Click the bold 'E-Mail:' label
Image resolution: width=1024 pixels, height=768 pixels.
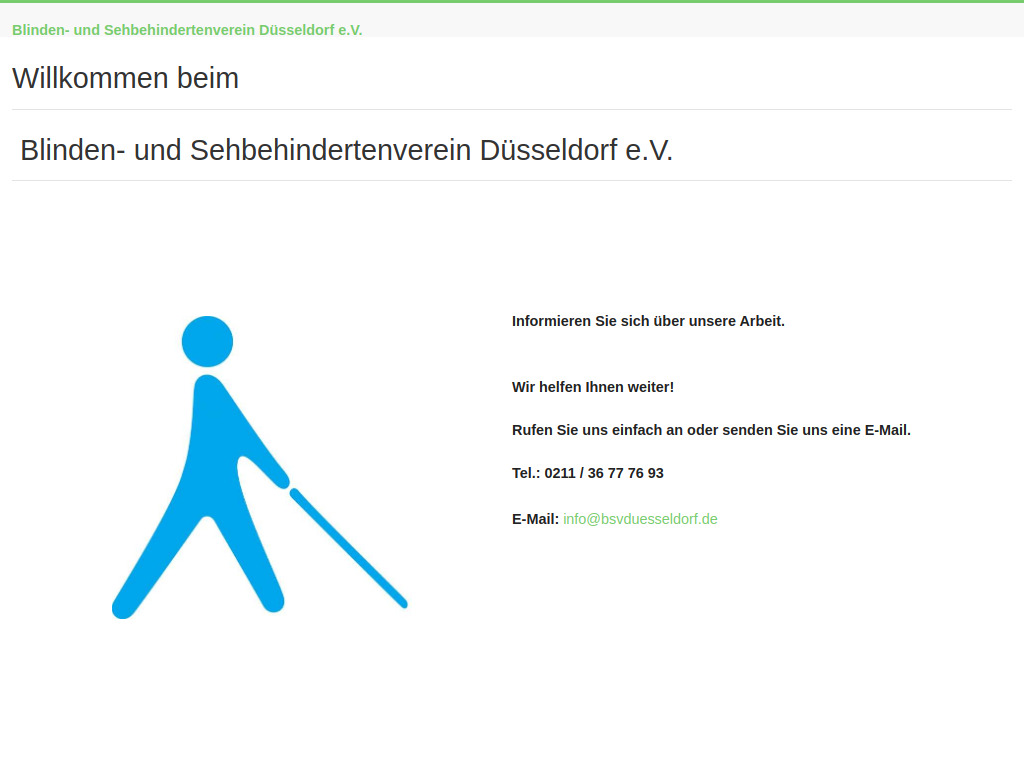click(x=534, y=518)
